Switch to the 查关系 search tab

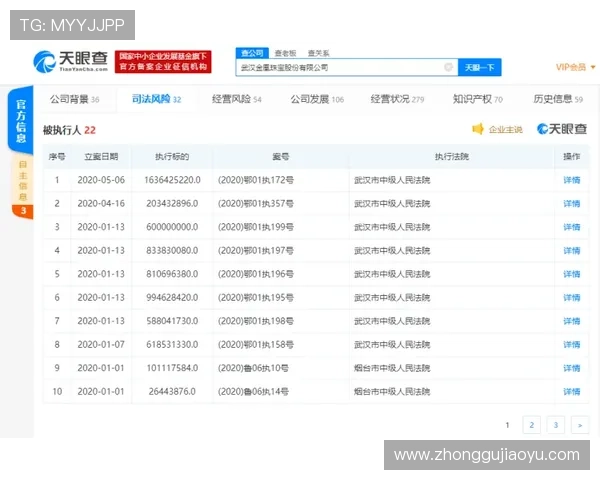tap(318, 53)
